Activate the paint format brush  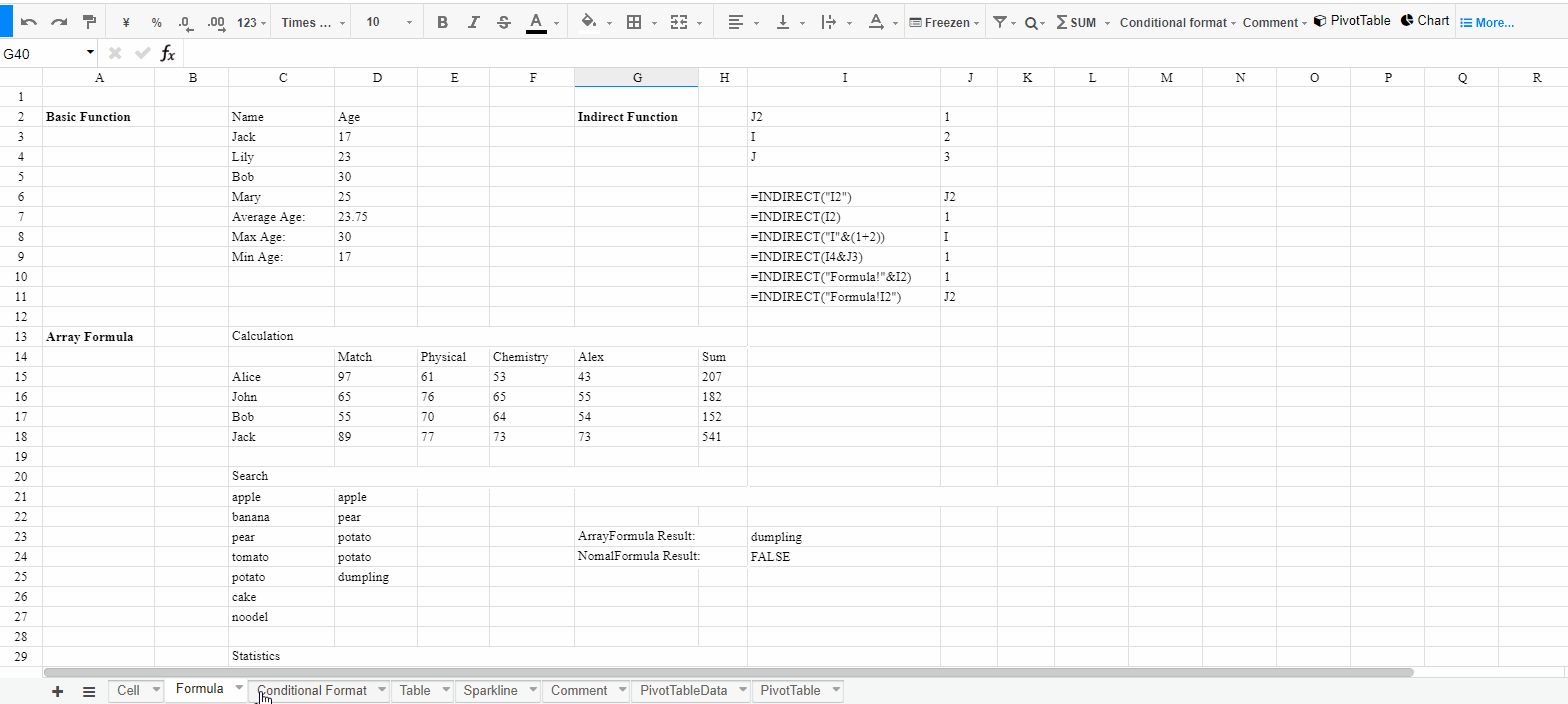pyautogui.click(x=89, y=22)
